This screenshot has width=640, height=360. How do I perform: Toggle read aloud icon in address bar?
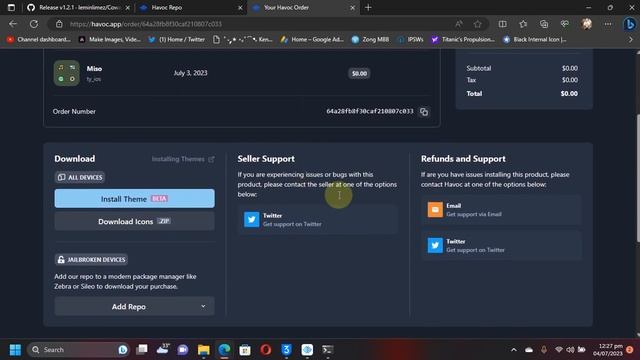point(459,24)
